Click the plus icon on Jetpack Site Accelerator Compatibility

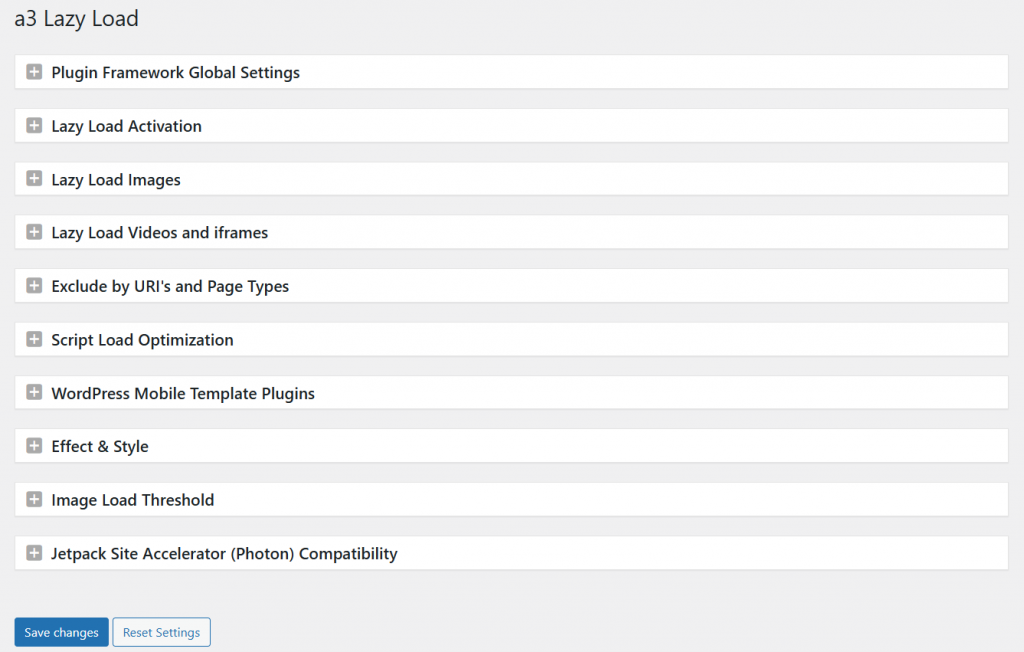pyautogui.click(x=35, y=553)
